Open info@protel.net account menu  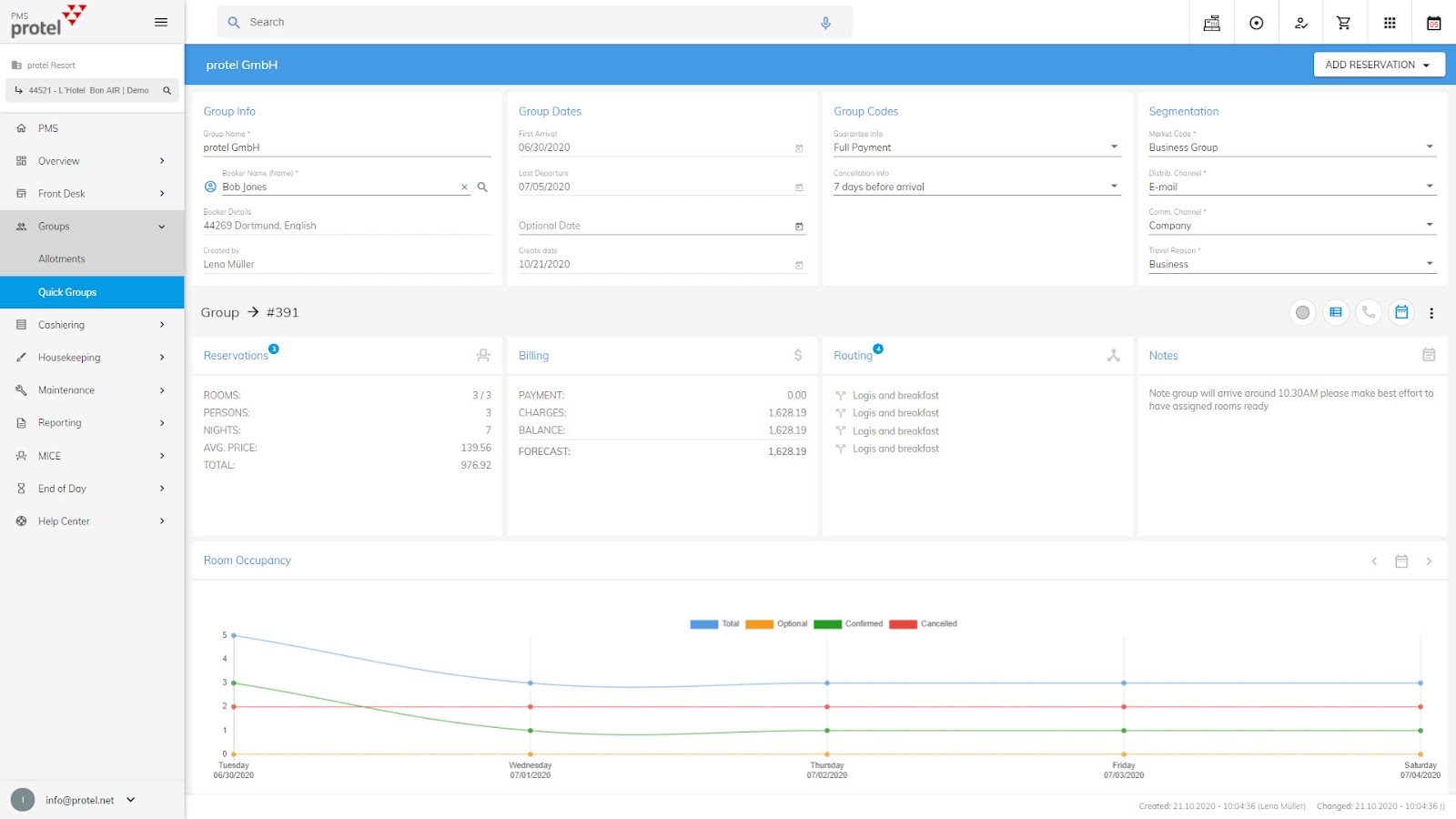point(74,800)
